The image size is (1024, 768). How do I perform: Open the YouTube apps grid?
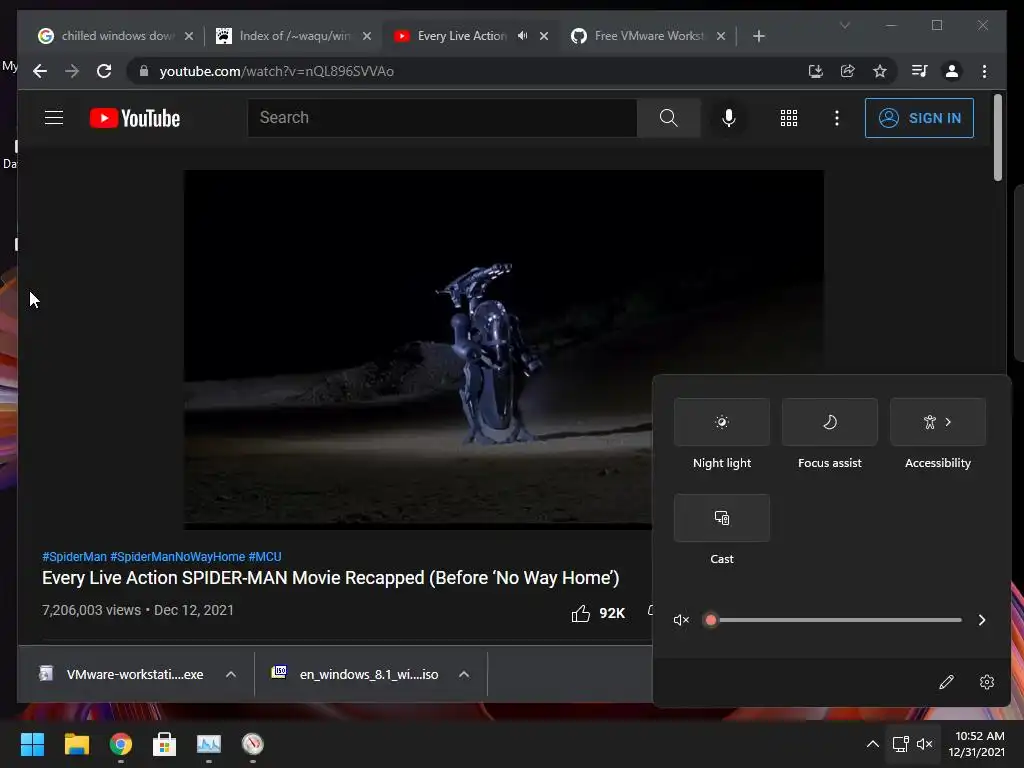[789, 118]
